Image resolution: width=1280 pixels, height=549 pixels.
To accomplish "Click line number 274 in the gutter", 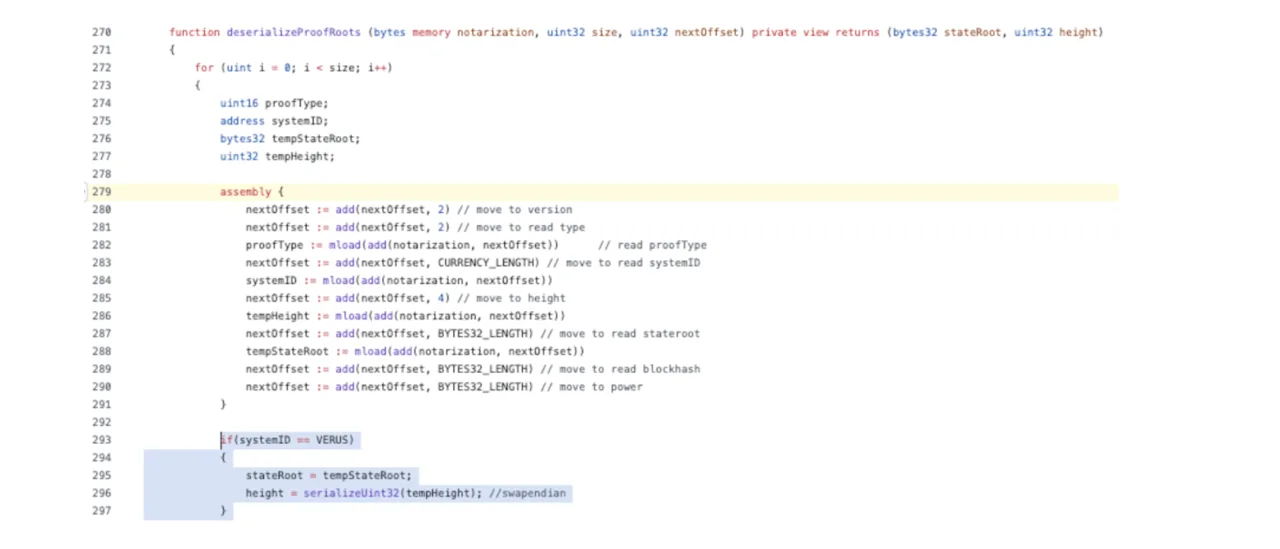I will pos(101,103).
